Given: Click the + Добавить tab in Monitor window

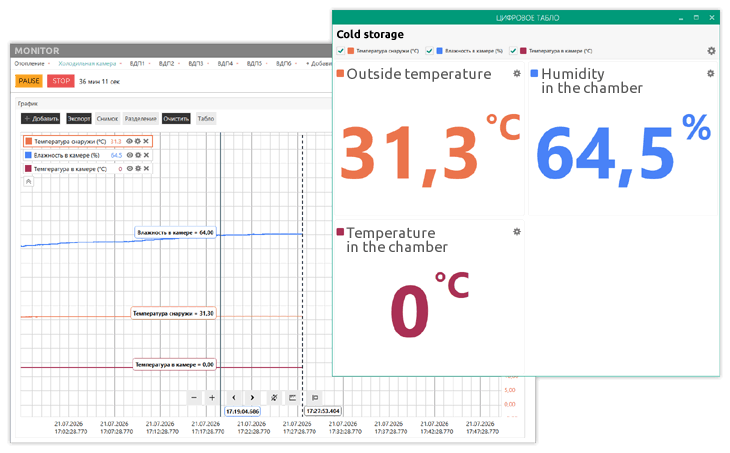Looking at the screenshot, I should [x=319, y=64].
